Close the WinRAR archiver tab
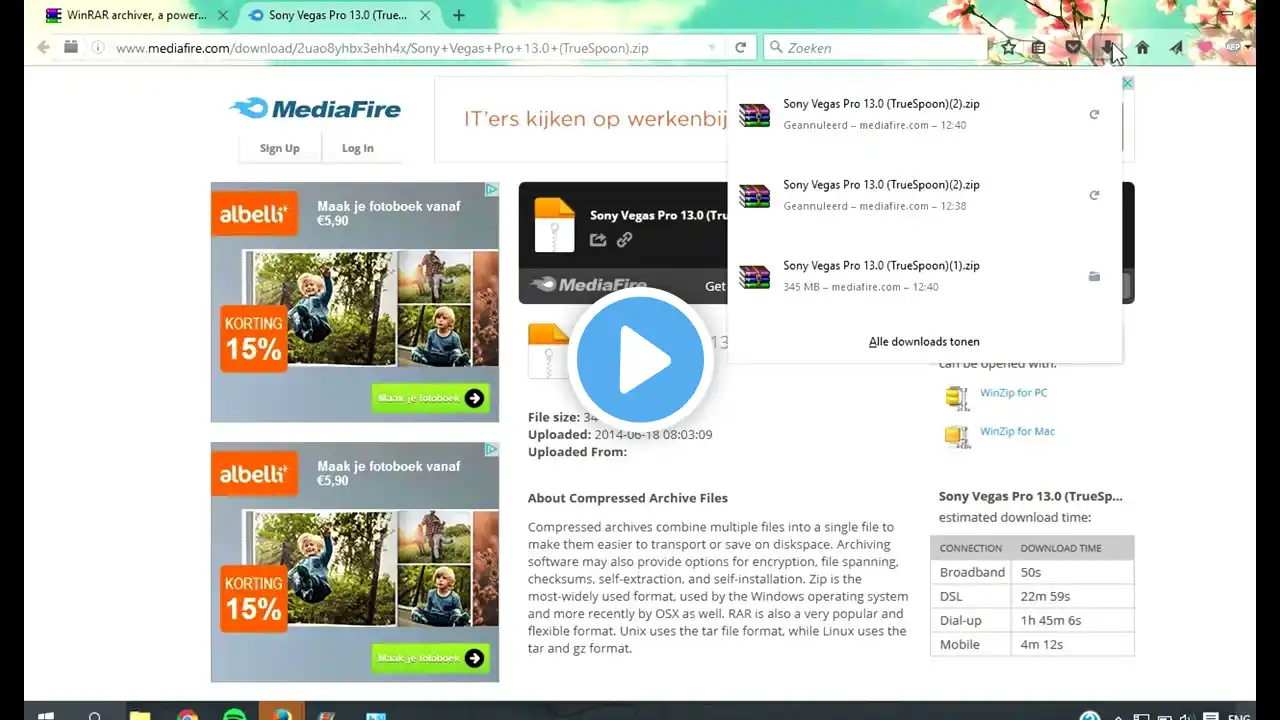 coord(222,15)
